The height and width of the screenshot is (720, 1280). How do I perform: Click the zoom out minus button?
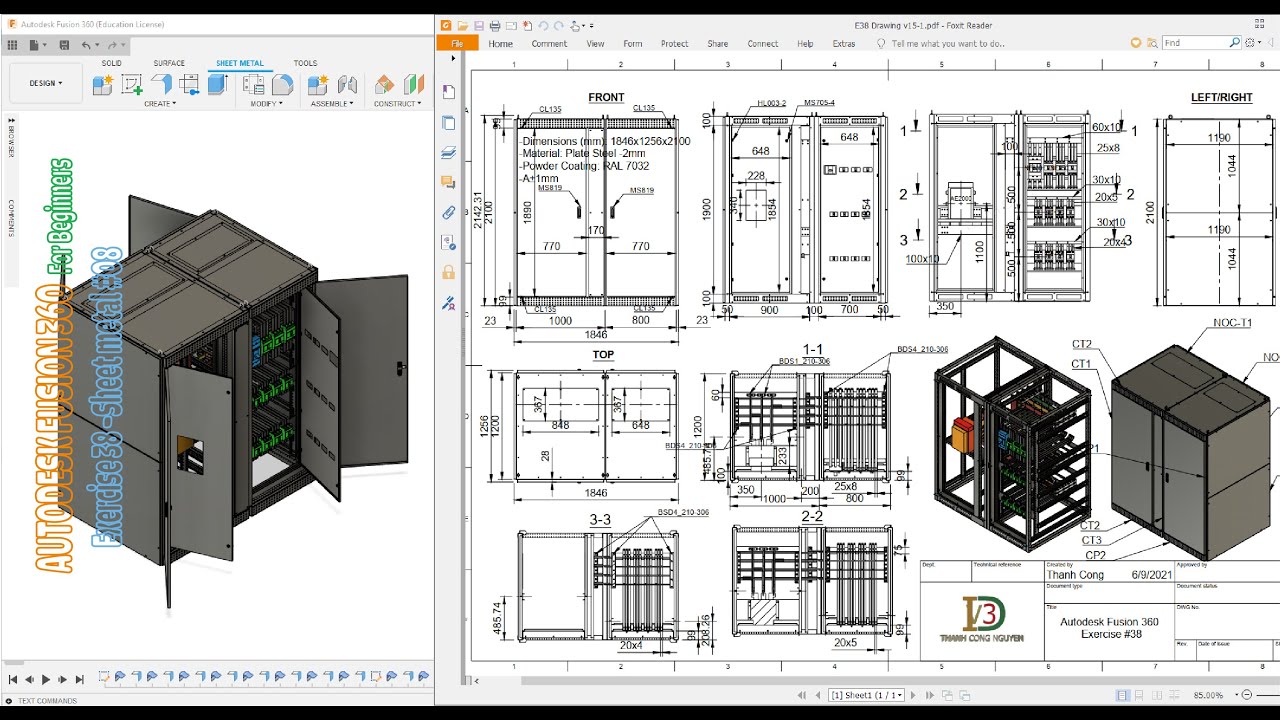[x=1245, y=695]
